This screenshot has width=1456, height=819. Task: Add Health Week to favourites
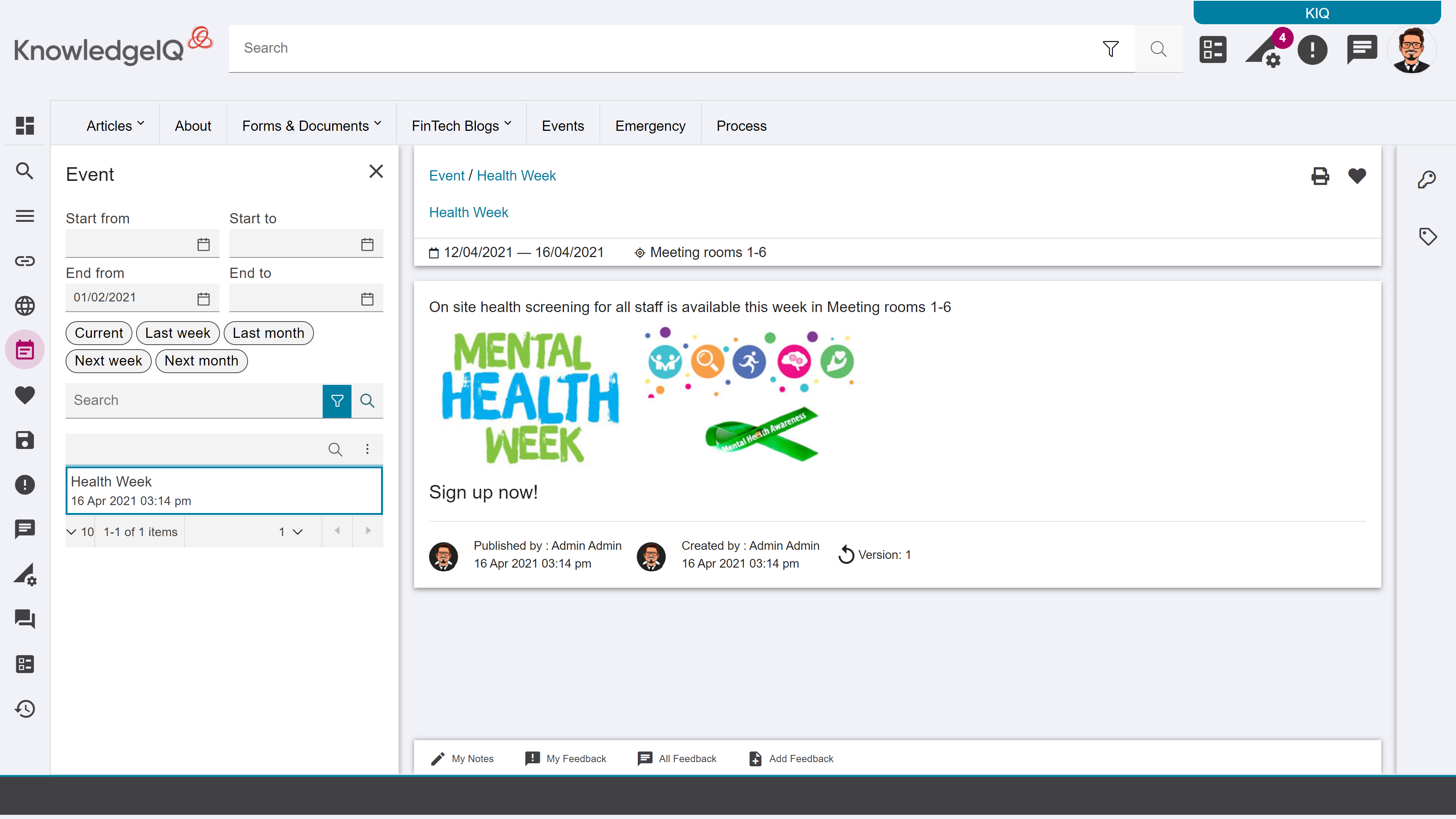point(1357,176)
